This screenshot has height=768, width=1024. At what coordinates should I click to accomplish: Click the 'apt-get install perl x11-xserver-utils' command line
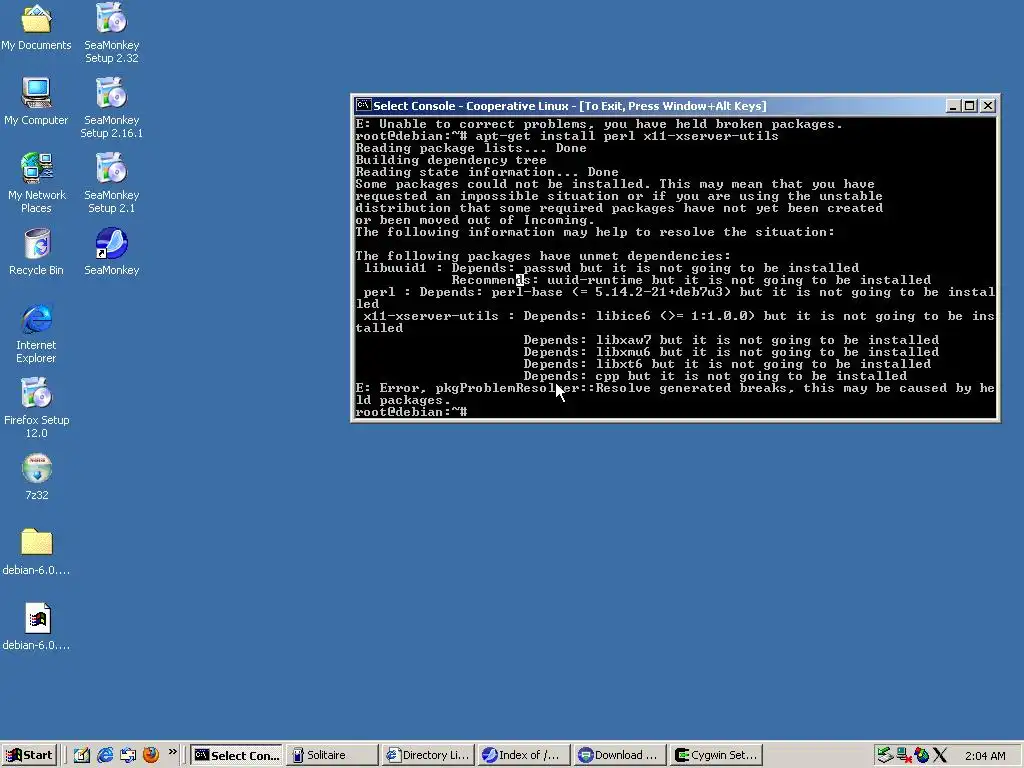click(x=567, y=136)
